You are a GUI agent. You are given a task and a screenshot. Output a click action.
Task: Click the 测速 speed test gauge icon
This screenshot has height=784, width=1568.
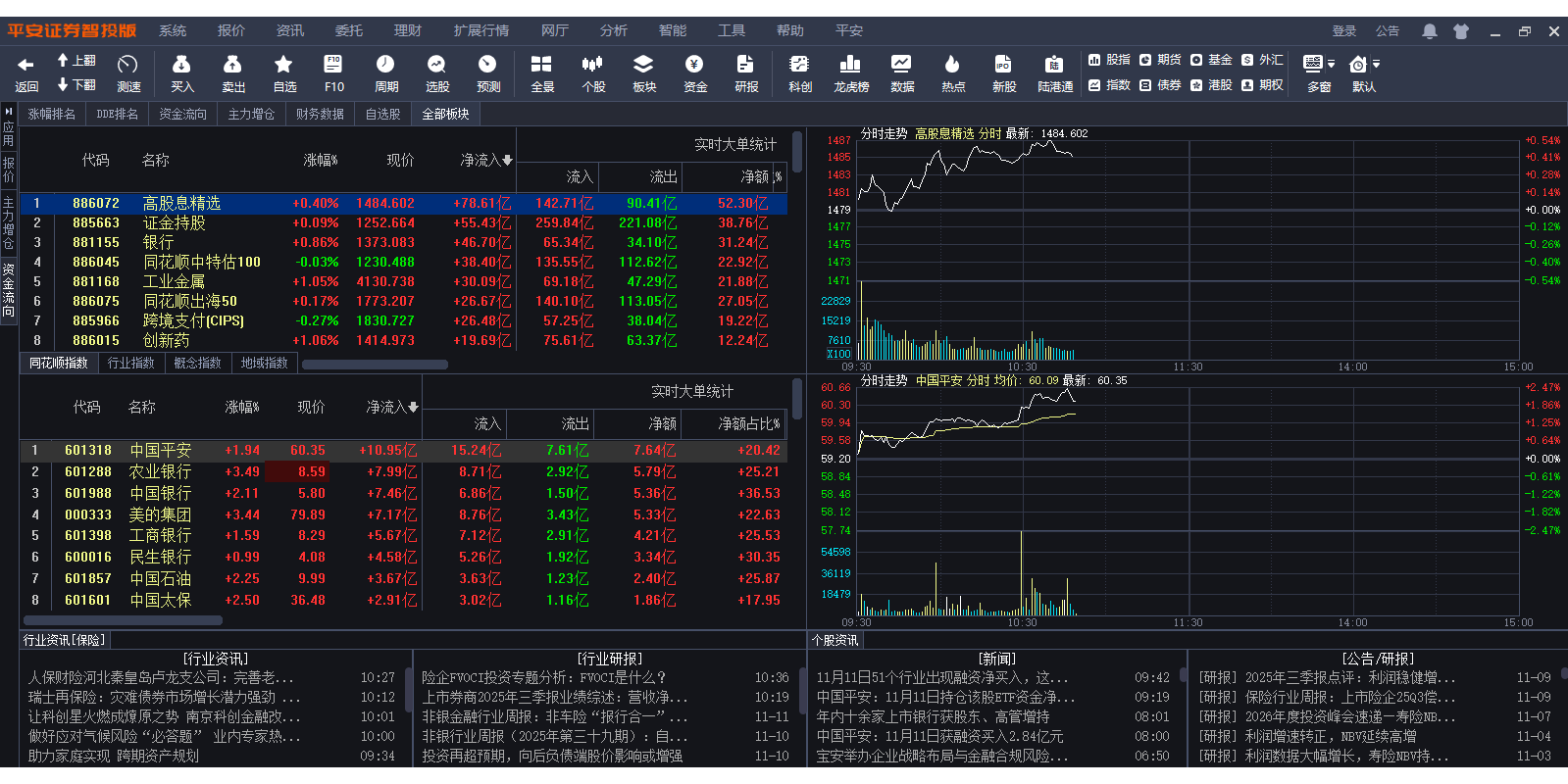click(128, 65)
